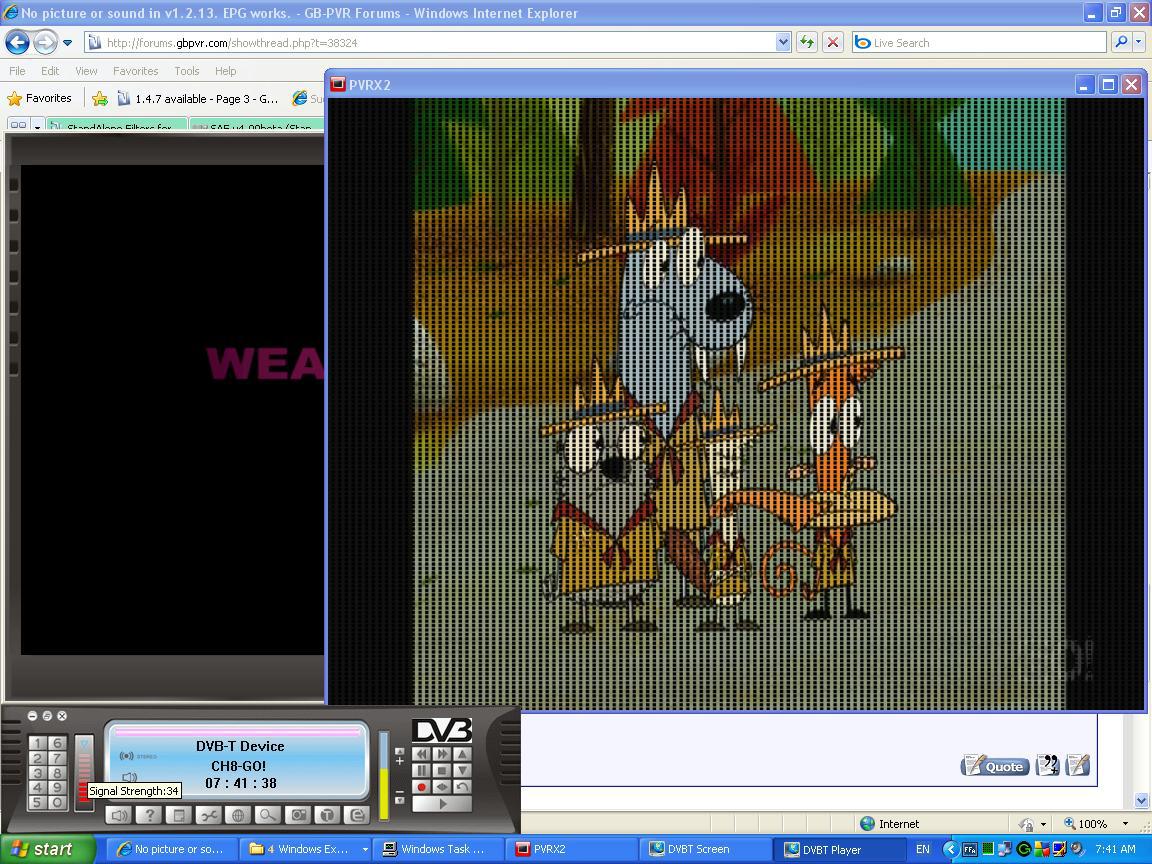Select number 5 on DVBT keypad
The image size is (1152, 864).
click(37, 803)
